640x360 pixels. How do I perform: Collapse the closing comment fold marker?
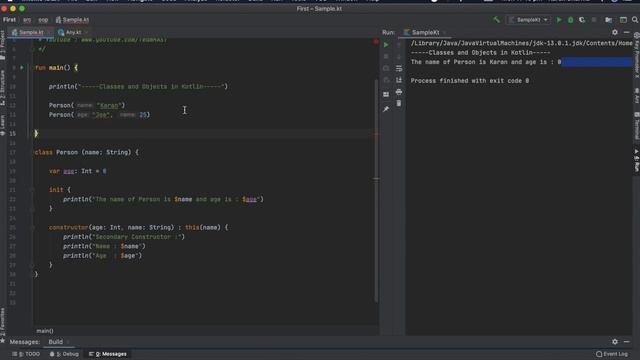pos(32,49)
